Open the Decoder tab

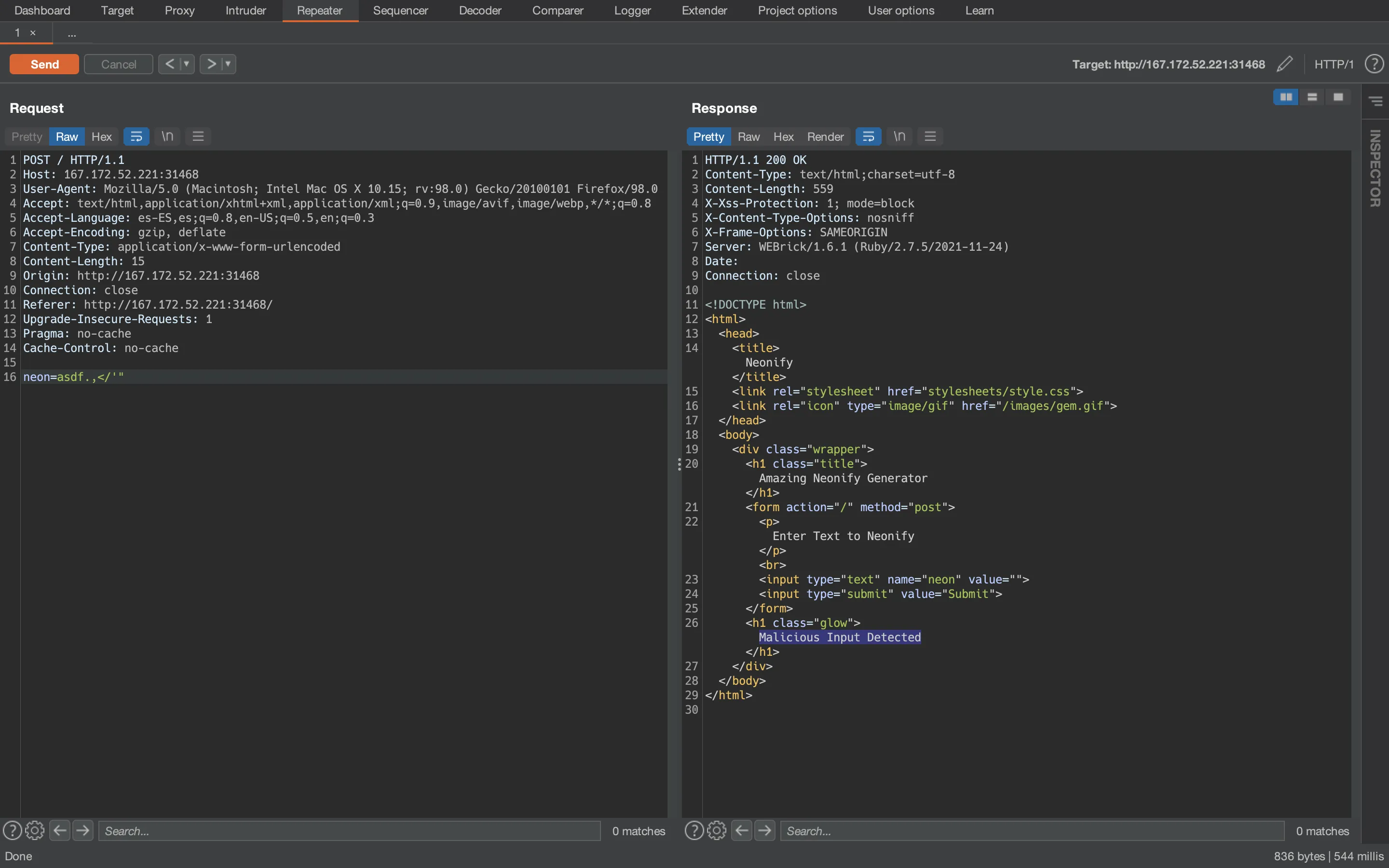pyautogui.click(x=480, y=10)
